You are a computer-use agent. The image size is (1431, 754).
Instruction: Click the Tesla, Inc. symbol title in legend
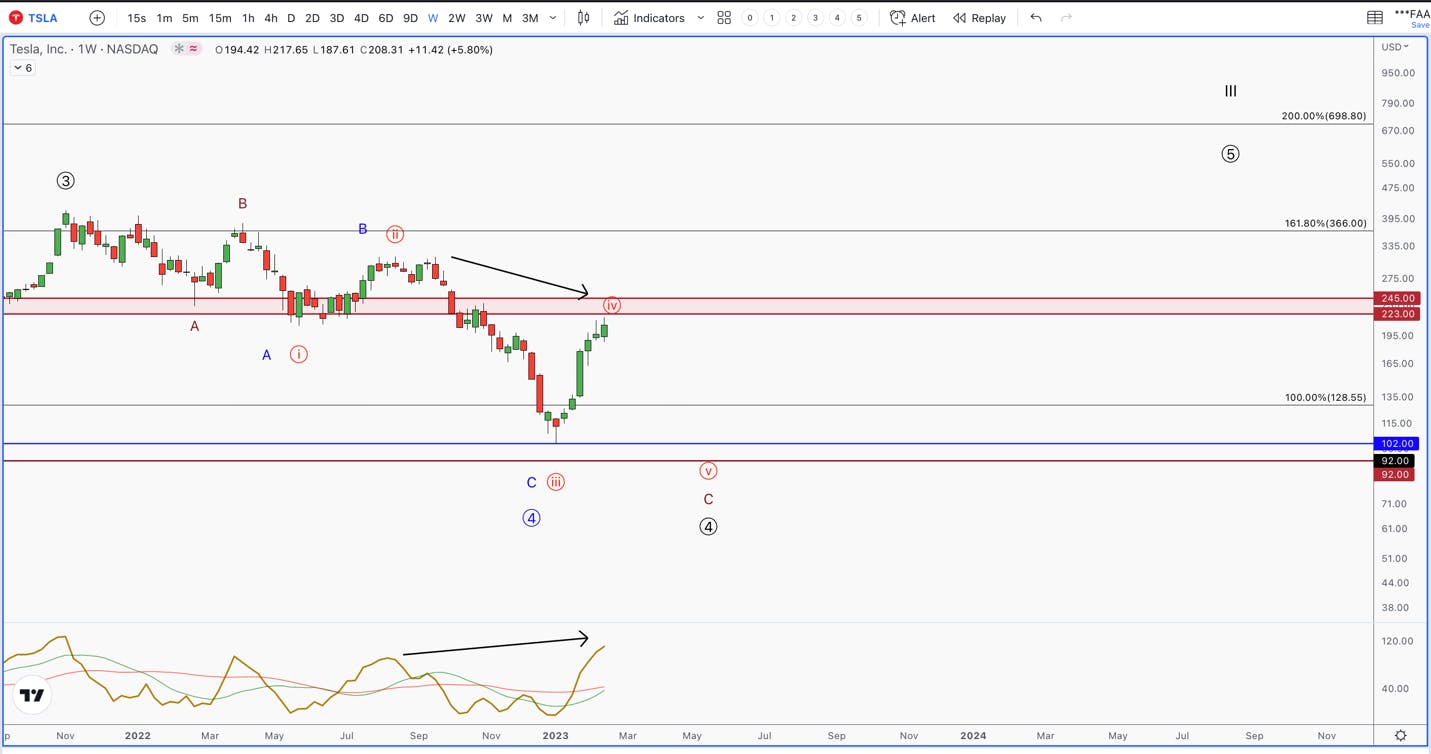click(x=84, y=49)
